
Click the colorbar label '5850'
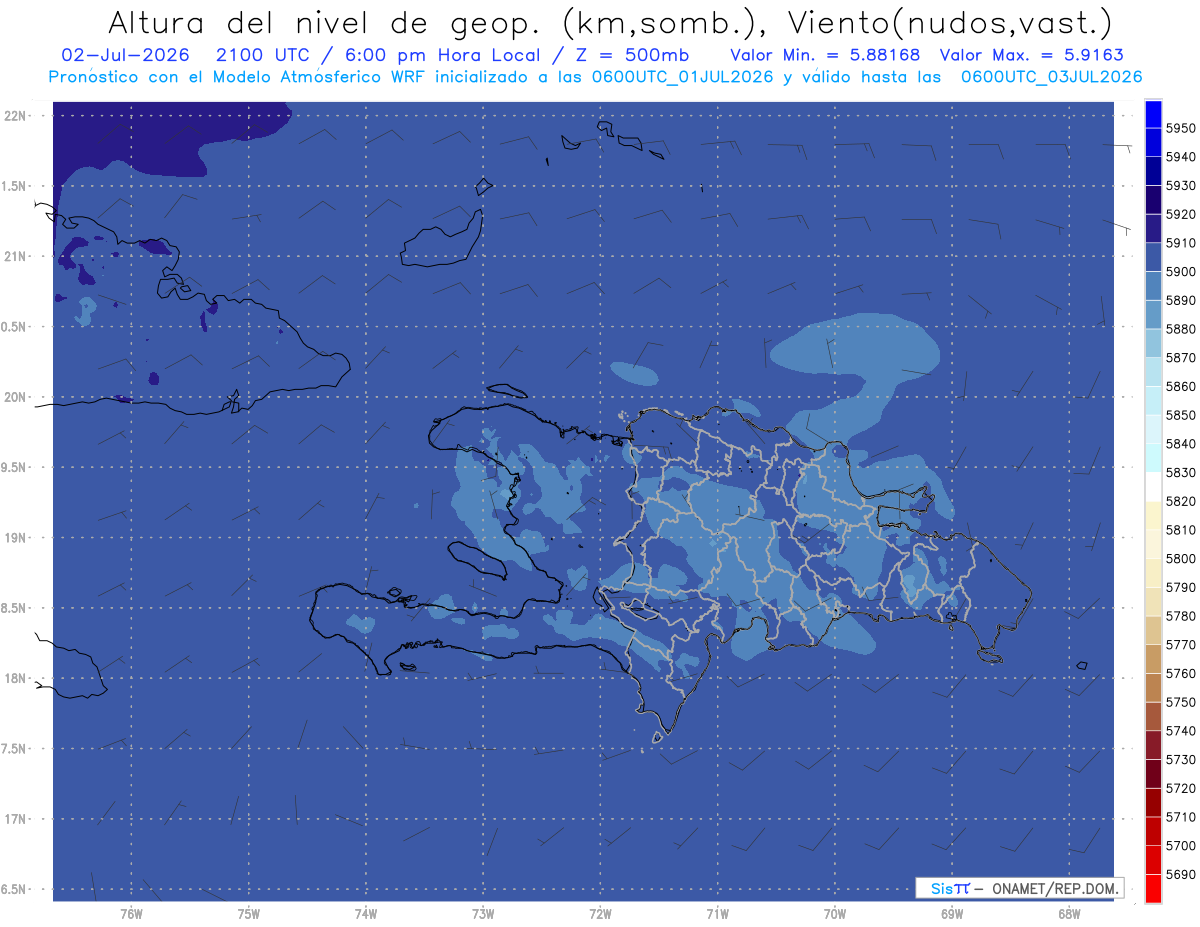click(x=1180, y=415)
